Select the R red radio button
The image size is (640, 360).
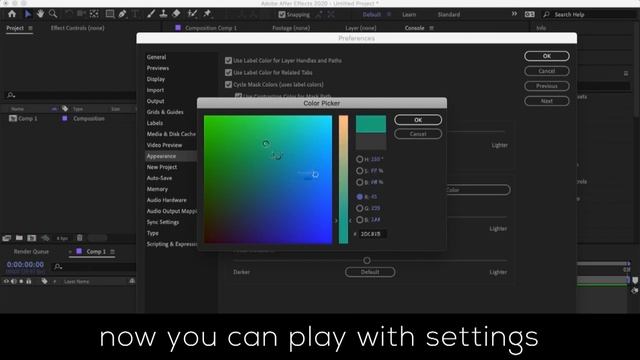coord(360,197)
